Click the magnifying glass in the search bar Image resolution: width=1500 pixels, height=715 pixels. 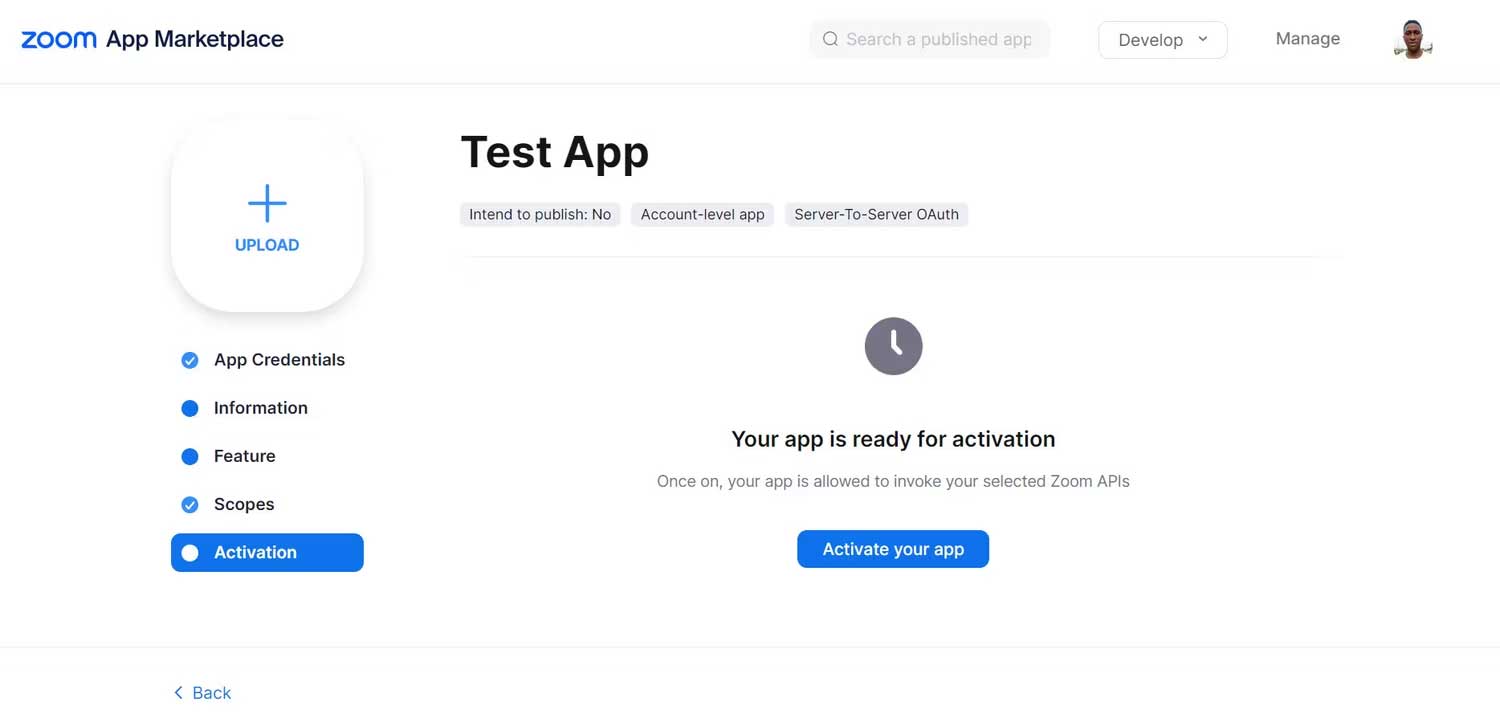click(830, 39)
